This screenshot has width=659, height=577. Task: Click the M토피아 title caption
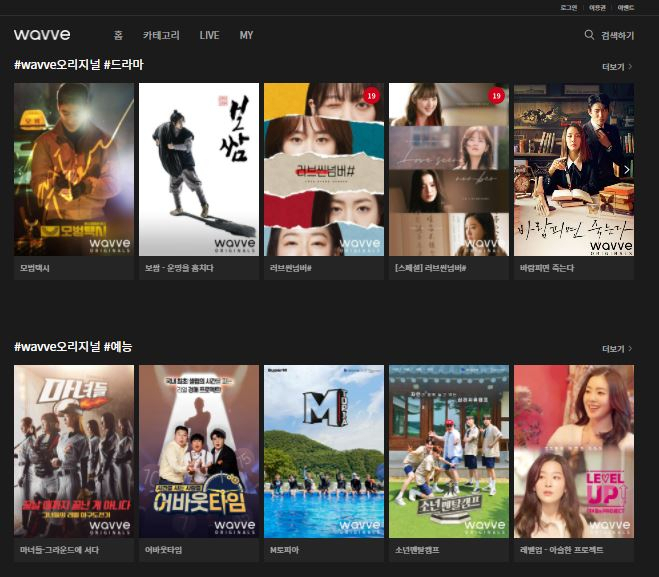[284, 550]
